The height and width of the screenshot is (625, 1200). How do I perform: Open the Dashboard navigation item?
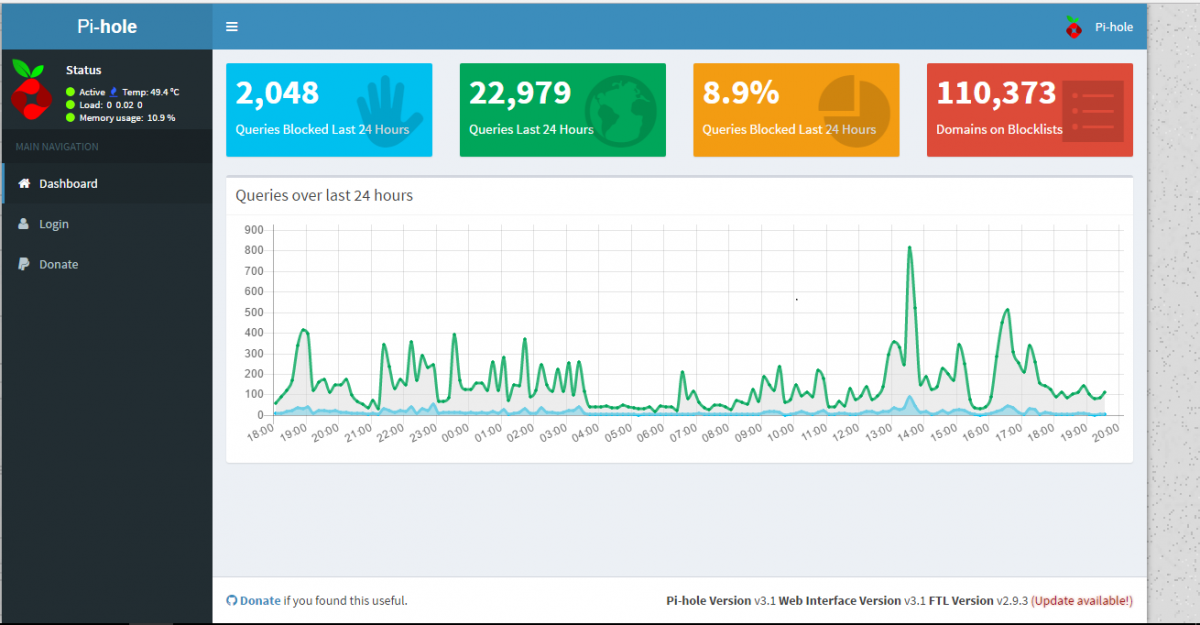tap(107, 184)
